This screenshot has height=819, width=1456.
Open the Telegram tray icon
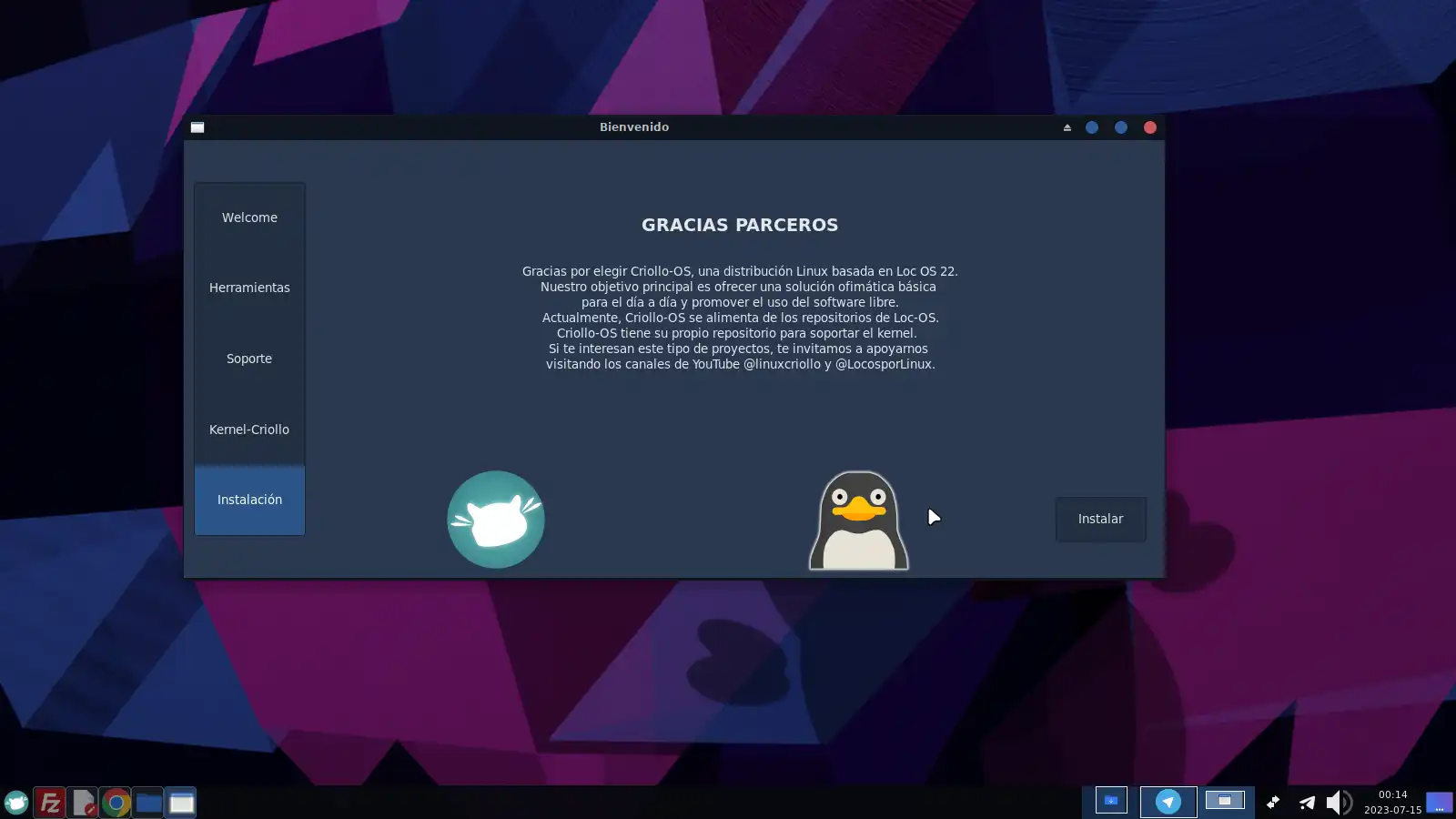(x=1307, y=802)
